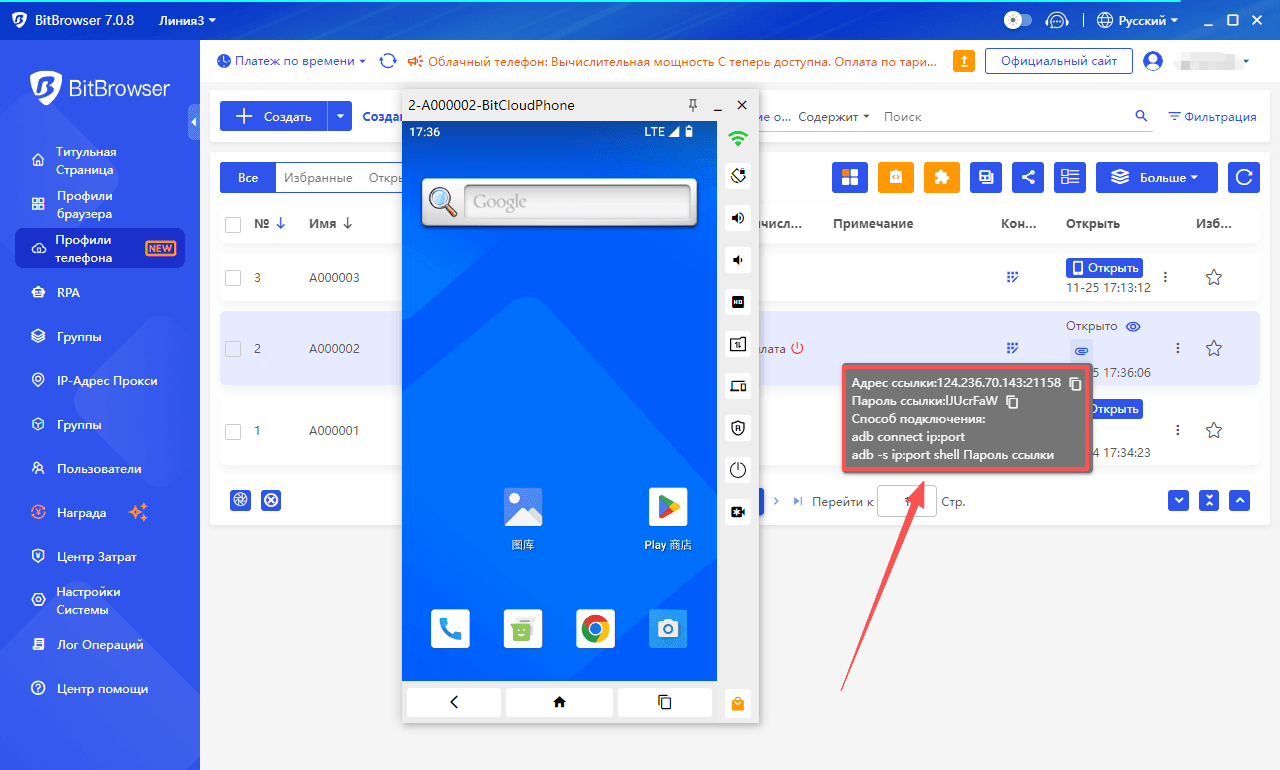
Task: Tick the checkbox for profile A000001
Action: point(233,431)
